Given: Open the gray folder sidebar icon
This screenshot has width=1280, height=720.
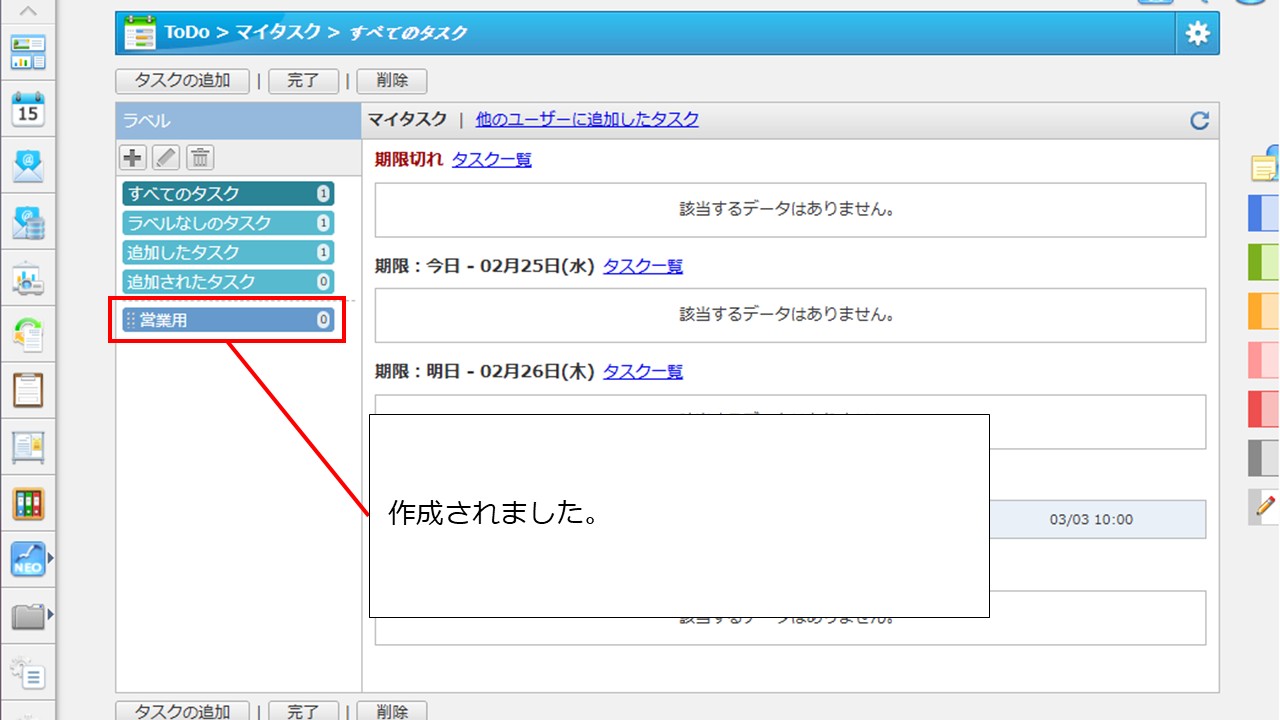Looking at the screenshot, I should (28, 616).
